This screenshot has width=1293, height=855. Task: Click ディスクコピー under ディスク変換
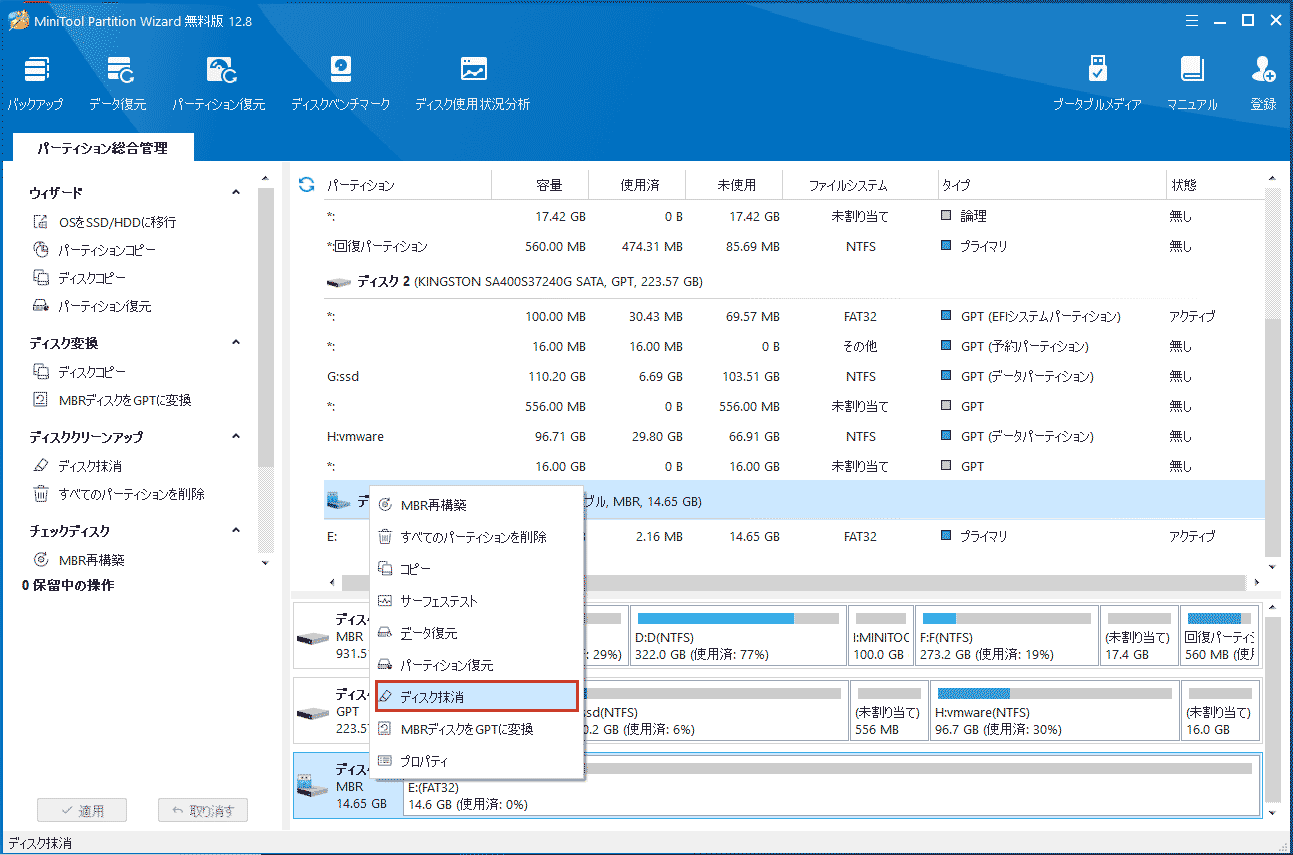tap(79, 372)
